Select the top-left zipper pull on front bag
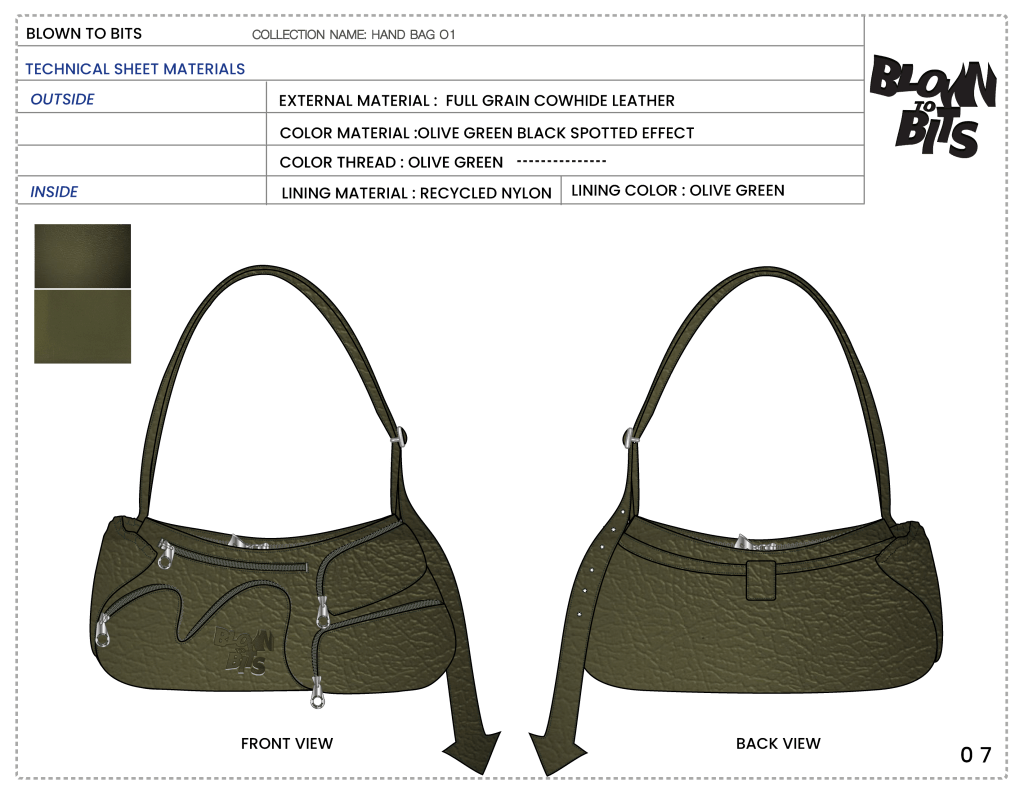The width and height of the screenshot is (1024, 791). (x=164, y=553)
